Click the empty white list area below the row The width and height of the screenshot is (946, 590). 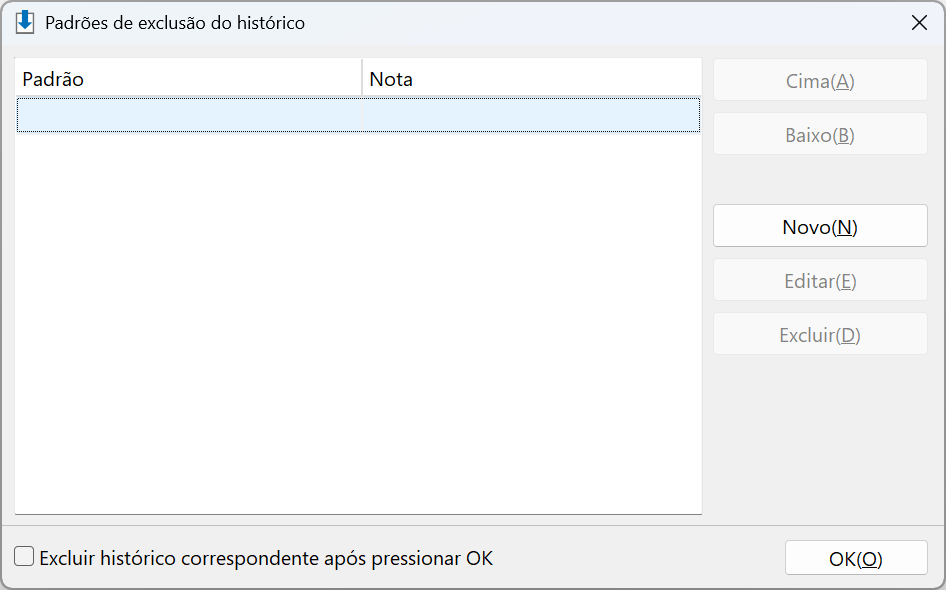pyautogui.click(x=358, y=323)
